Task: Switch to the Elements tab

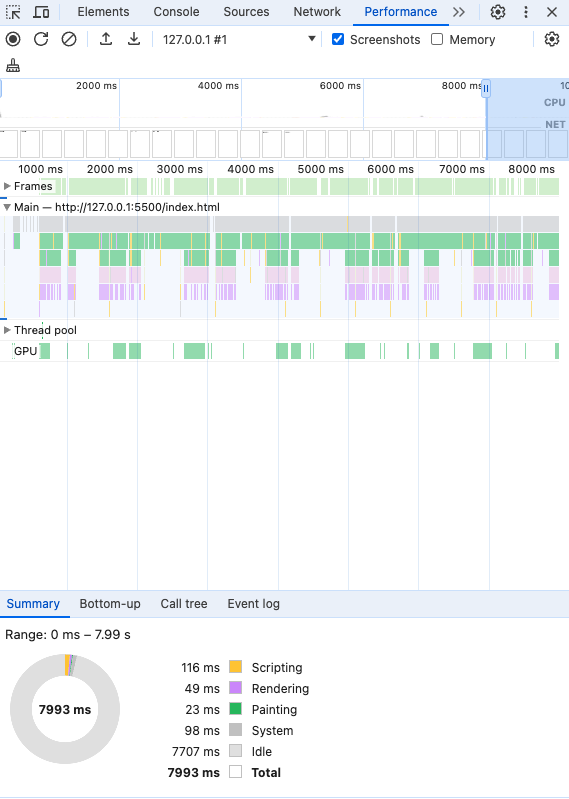Action: pyautogui.click(x=103, y=12)
